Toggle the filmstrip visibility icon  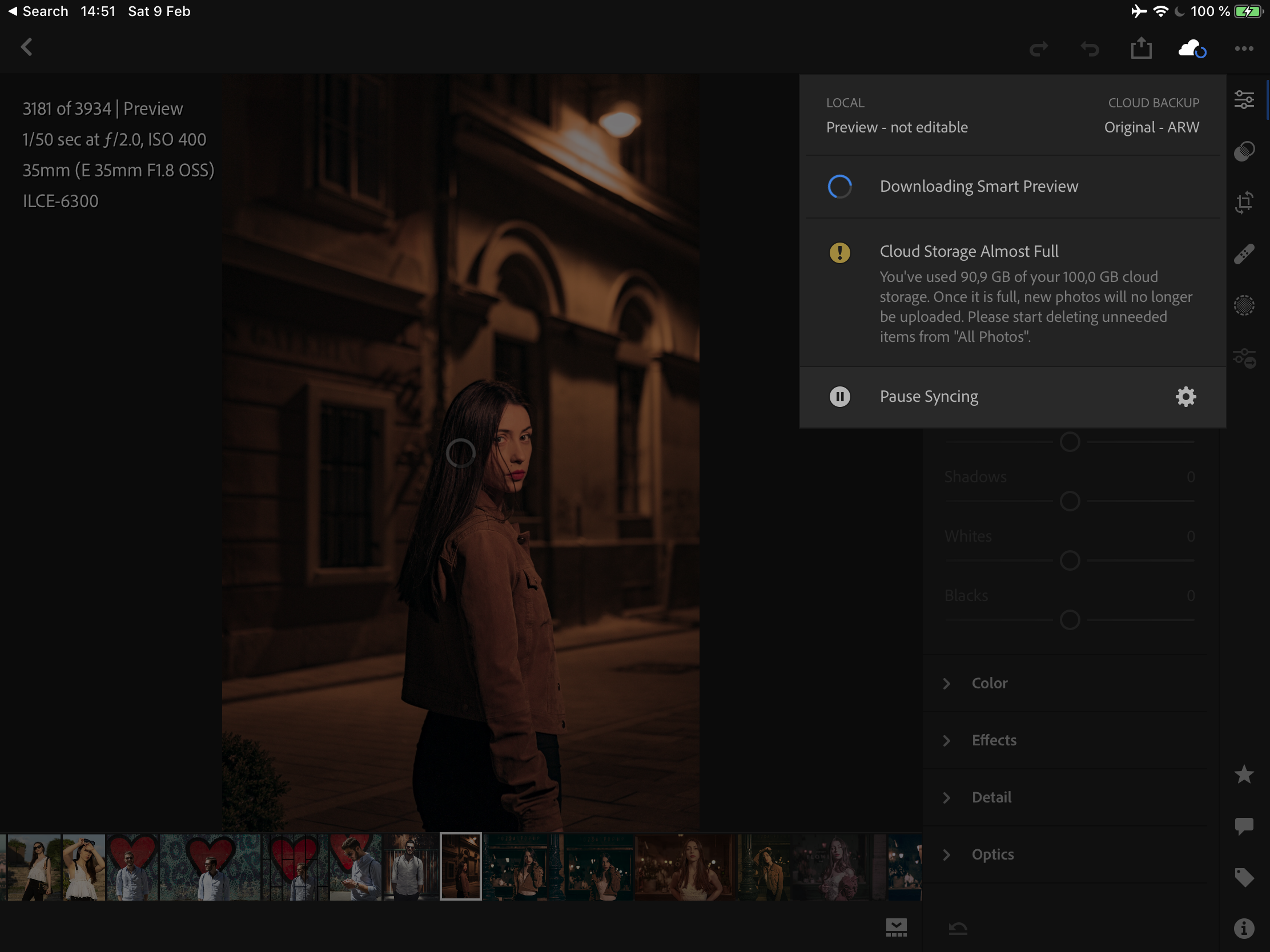[895, 927]
